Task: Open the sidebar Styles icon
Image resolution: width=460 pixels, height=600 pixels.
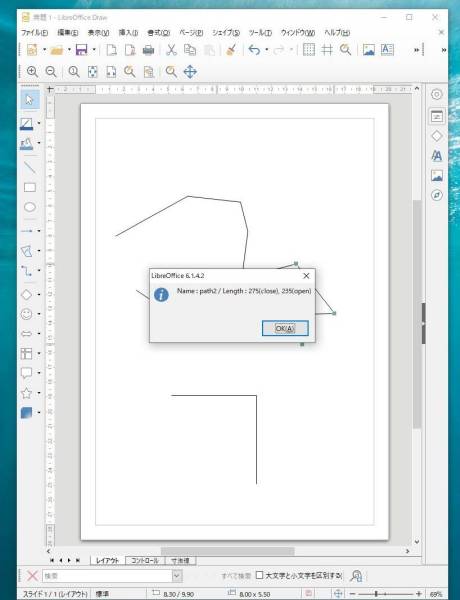Action: 437,156
